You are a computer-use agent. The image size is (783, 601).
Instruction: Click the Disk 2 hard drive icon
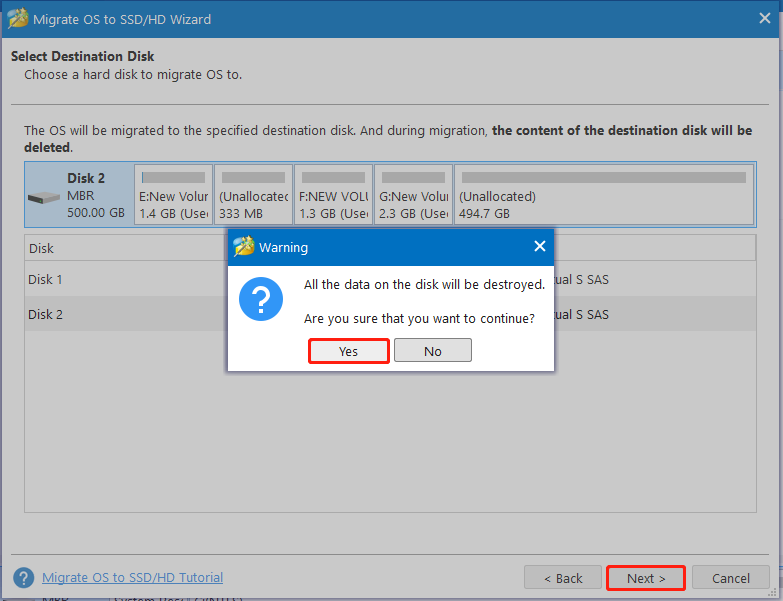[x=44, y=198]
